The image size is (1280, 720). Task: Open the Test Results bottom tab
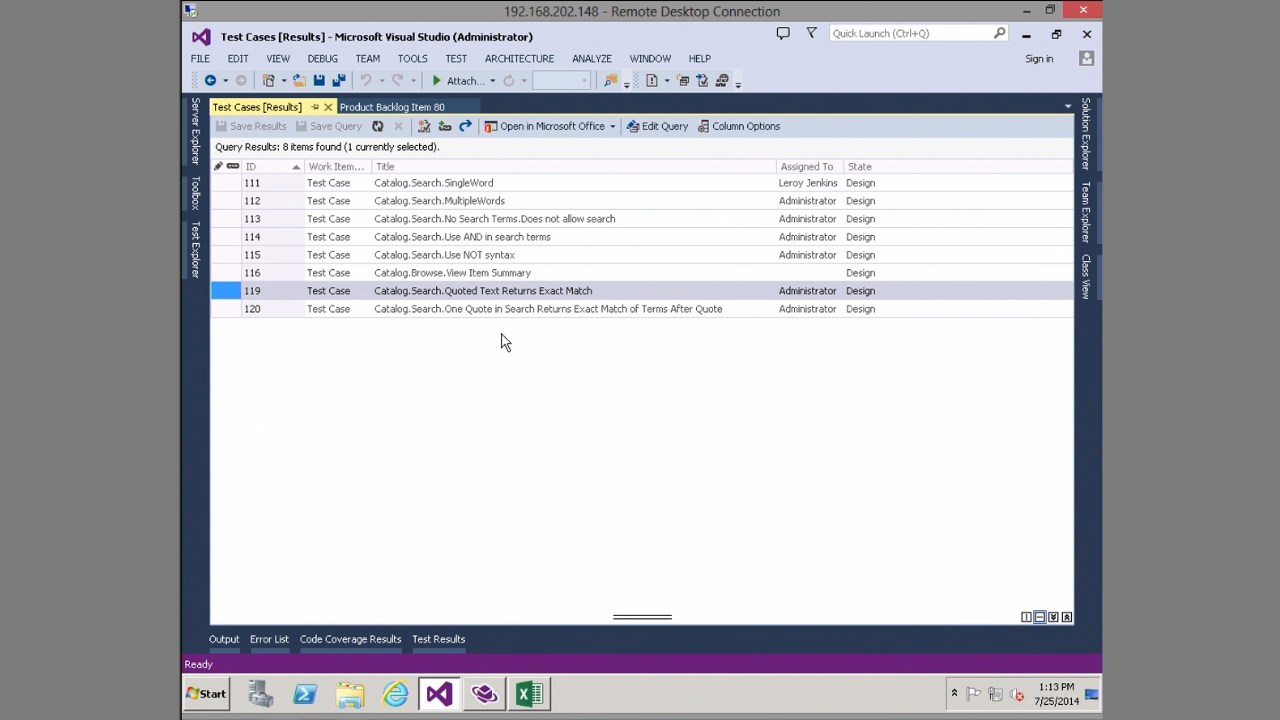(438, 639)
